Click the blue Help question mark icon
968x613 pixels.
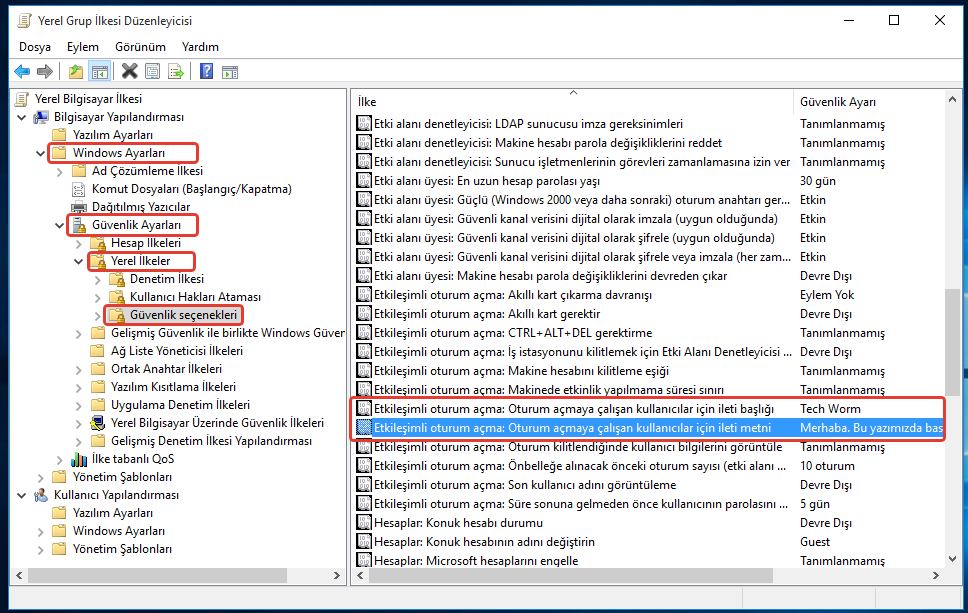[206, 71]
